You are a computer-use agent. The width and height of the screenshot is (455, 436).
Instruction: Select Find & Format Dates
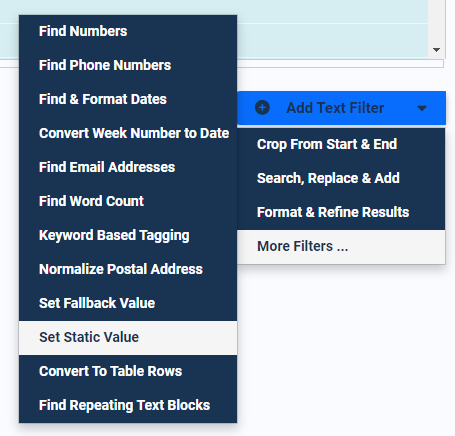[128, 99]
